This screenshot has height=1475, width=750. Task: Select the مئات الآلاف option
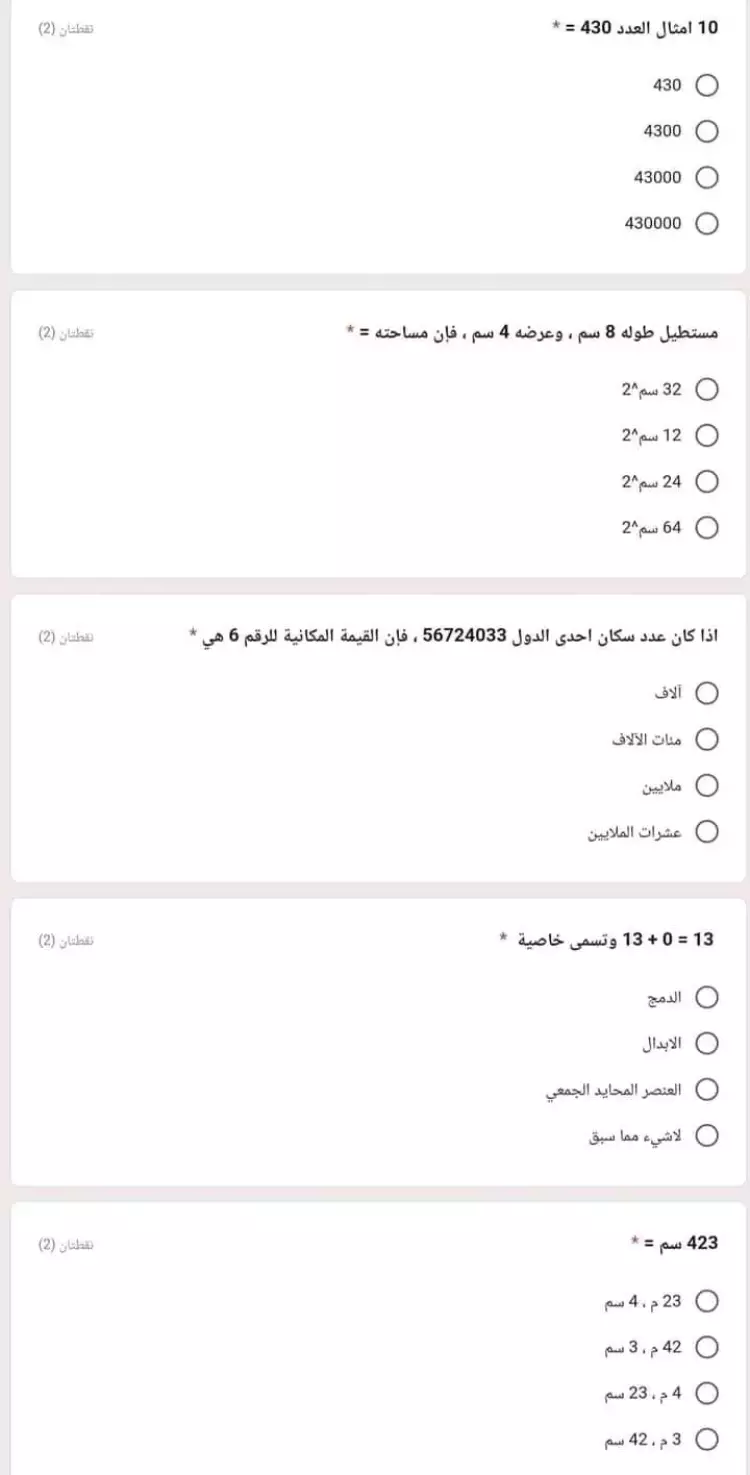tap(706, 739)
